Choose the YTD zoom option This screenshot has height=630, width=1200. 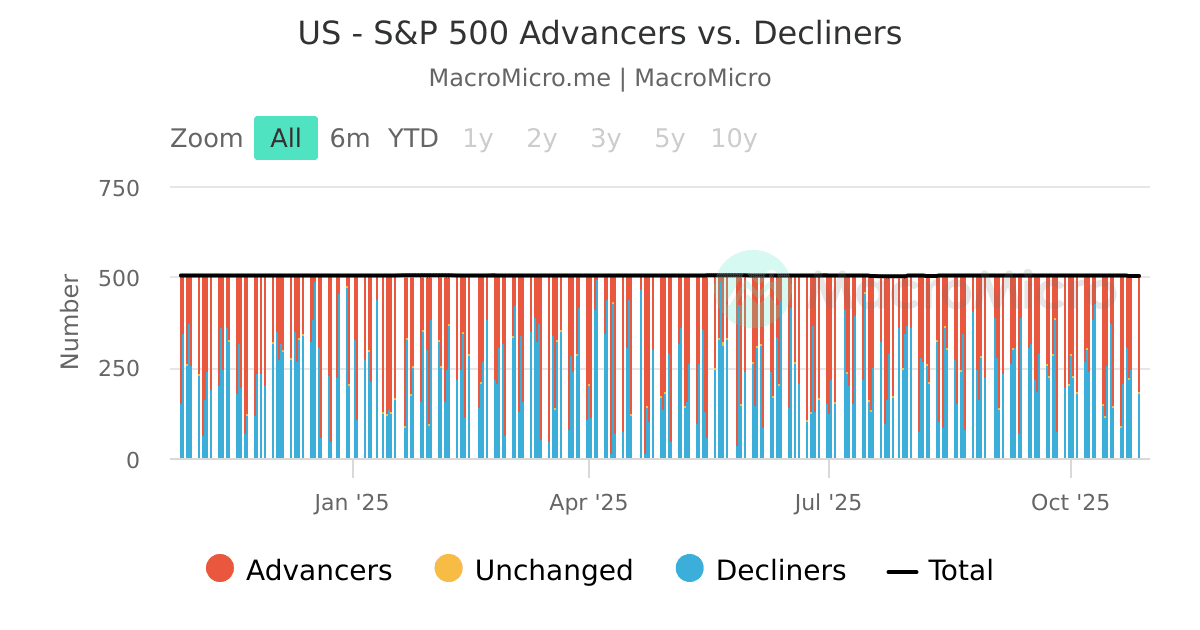tap(413, 138)
